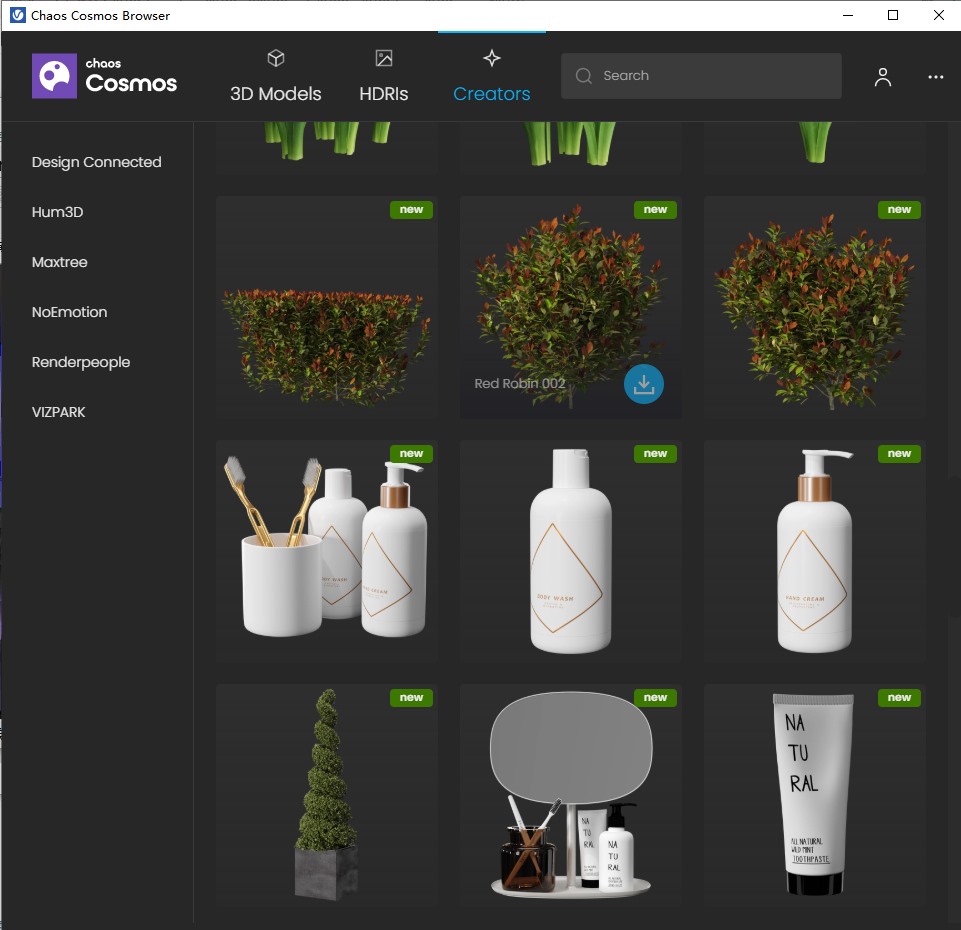
Task: Close the Chaos Cosmos Browser window
Action: tap(938, 15)
